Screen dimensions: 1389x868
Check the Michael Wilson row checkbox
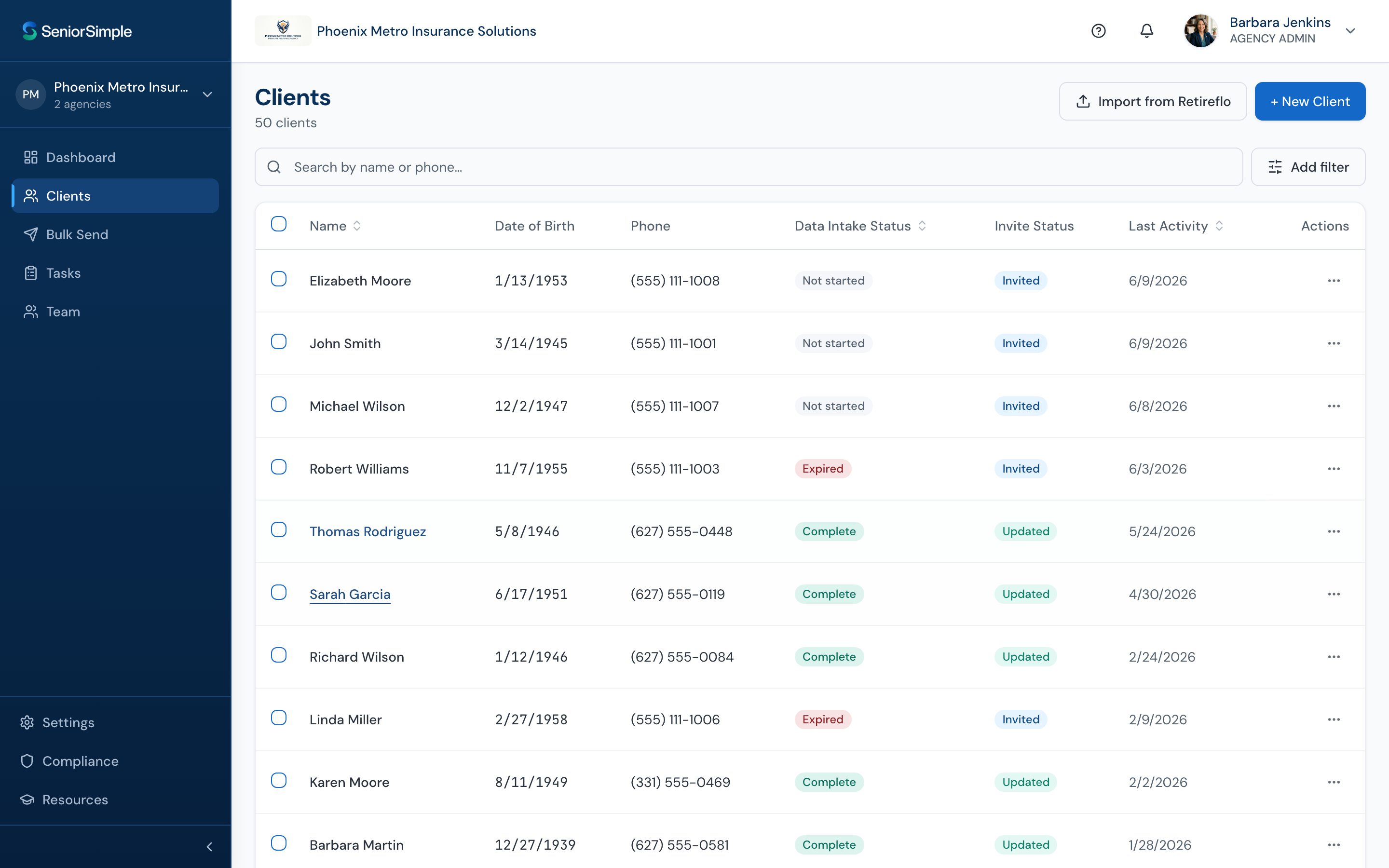point(278,404)
